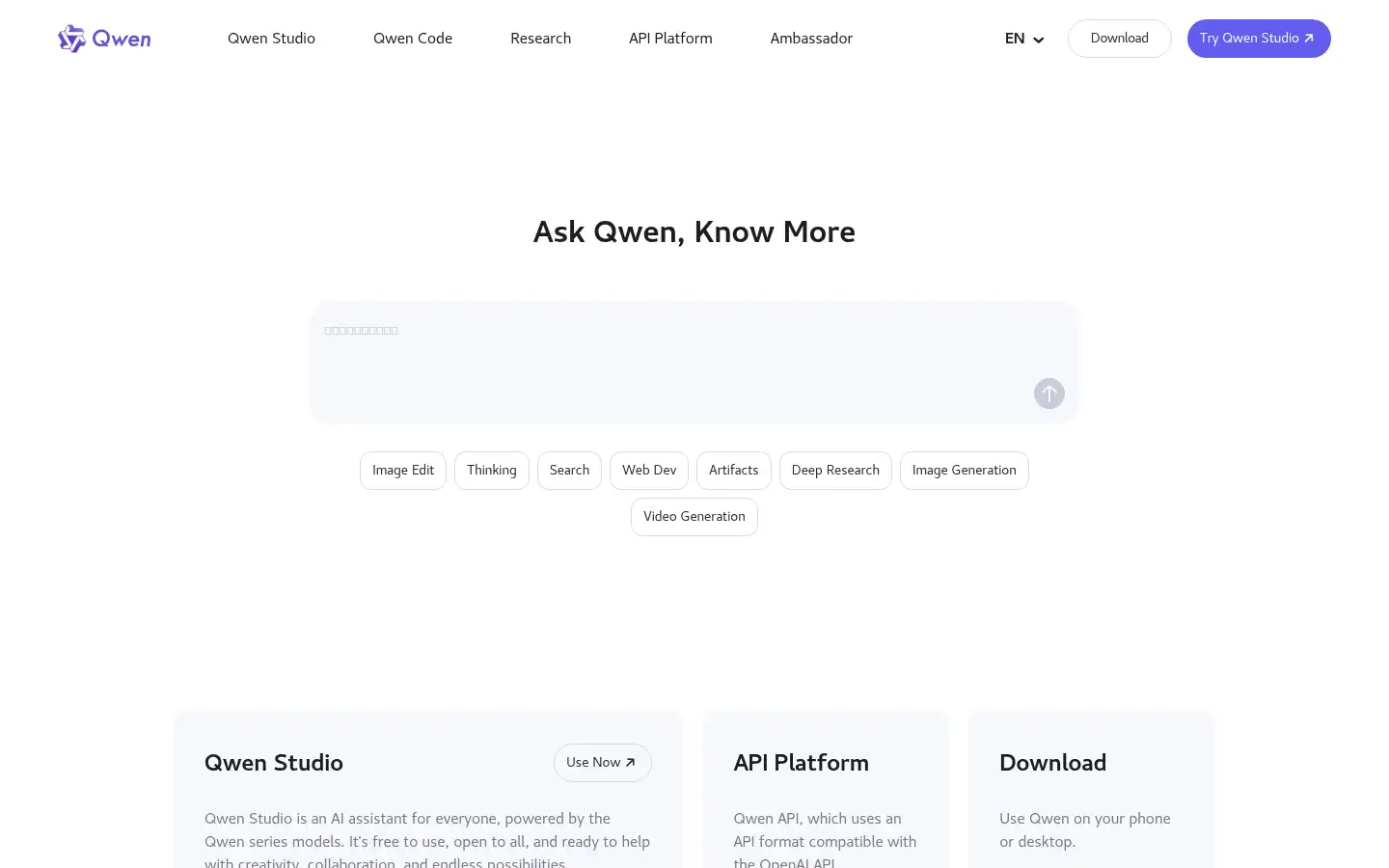The height and width of the screenshot is (868, 1389).
Task: Select the Image Generation chip
Action: [x=965, y=471]
